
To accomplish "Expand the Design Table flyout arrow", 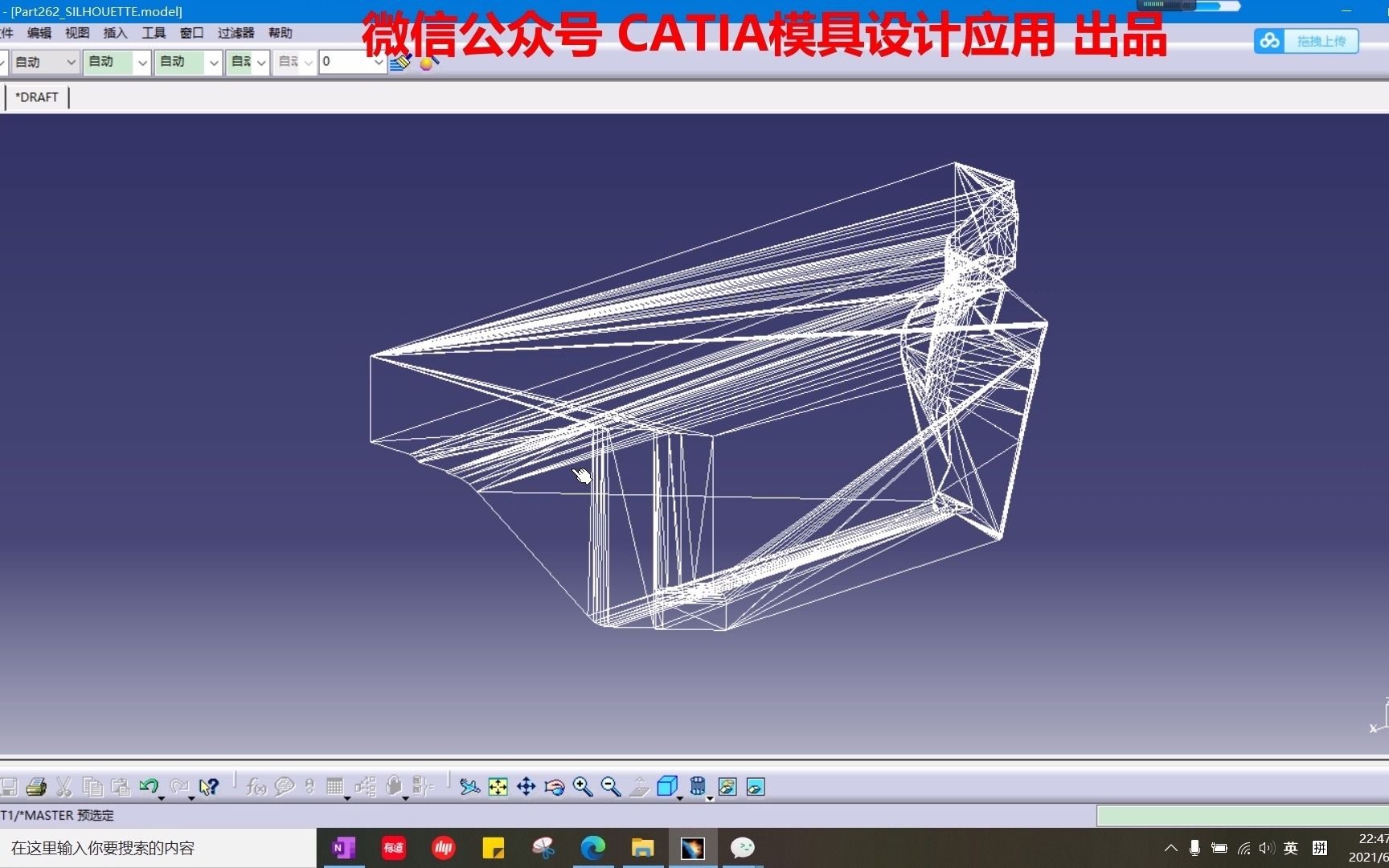I will (x=347, y=797).
